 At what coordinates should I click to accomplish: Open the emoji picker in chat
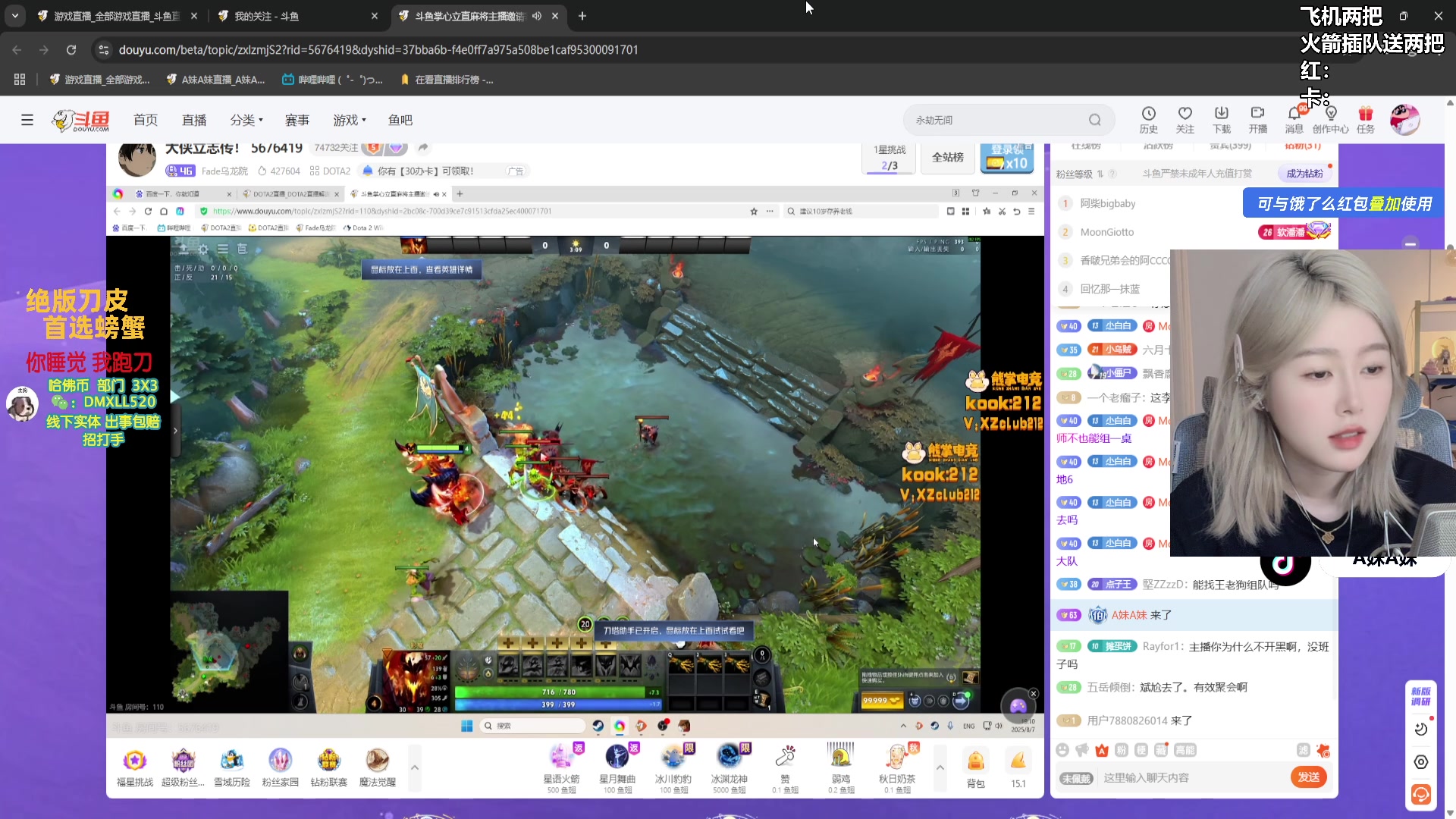1062,750
